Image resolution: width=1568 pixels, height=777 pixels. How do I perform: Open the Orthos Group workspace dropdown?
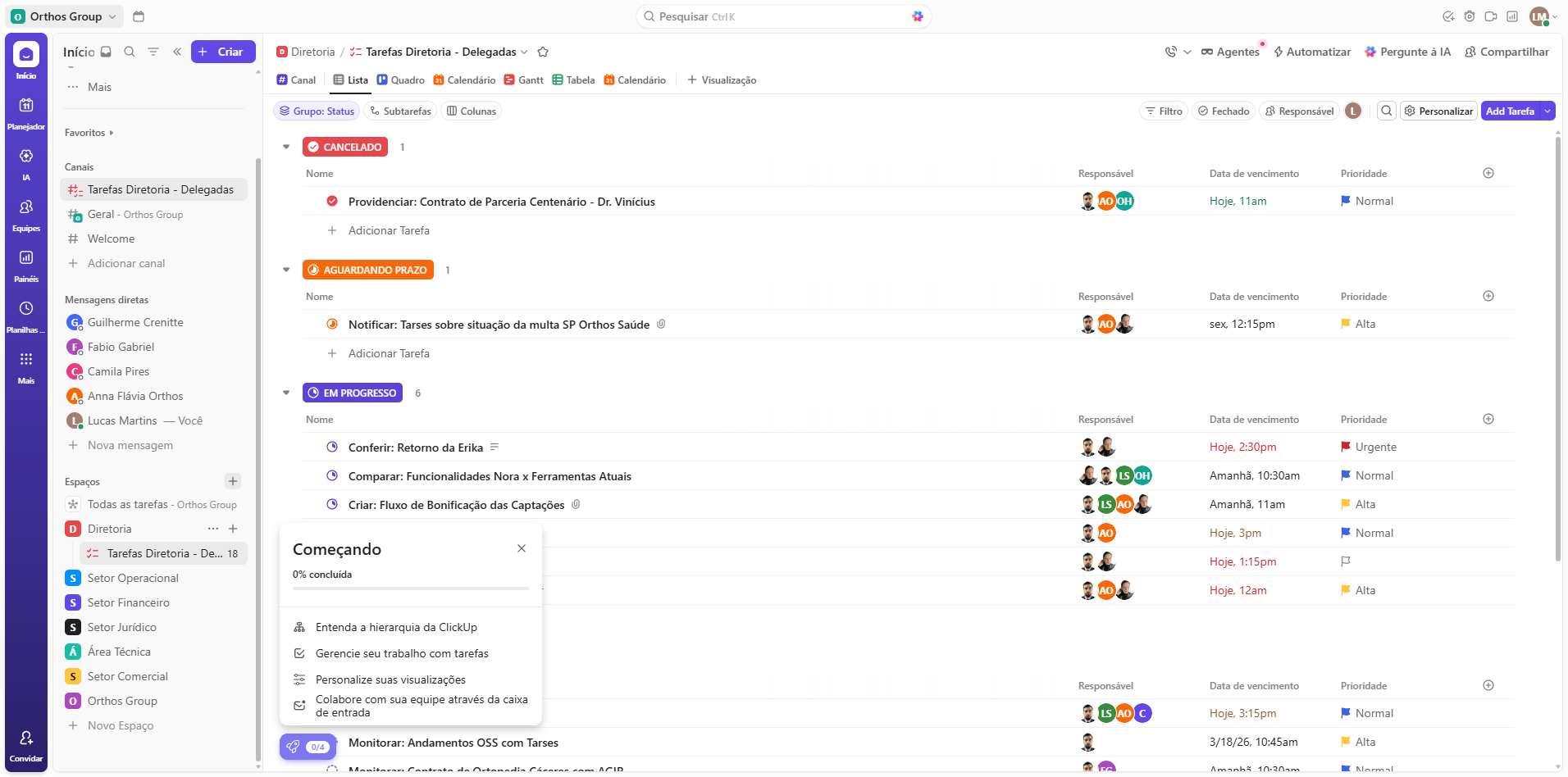point(66,16)
